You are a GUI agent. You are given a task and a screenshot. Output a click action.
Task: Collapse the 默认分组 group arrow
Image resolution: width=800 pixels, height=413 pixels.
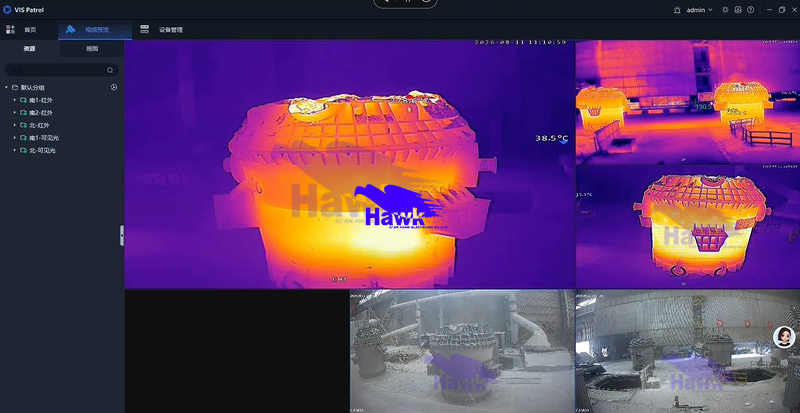[x=6, y=87]
